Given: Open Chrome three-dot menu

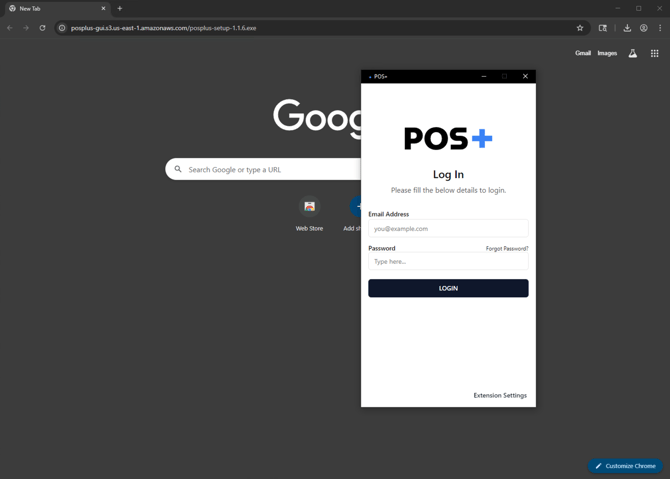Looking at the screenshot, I should coord(660,28).
